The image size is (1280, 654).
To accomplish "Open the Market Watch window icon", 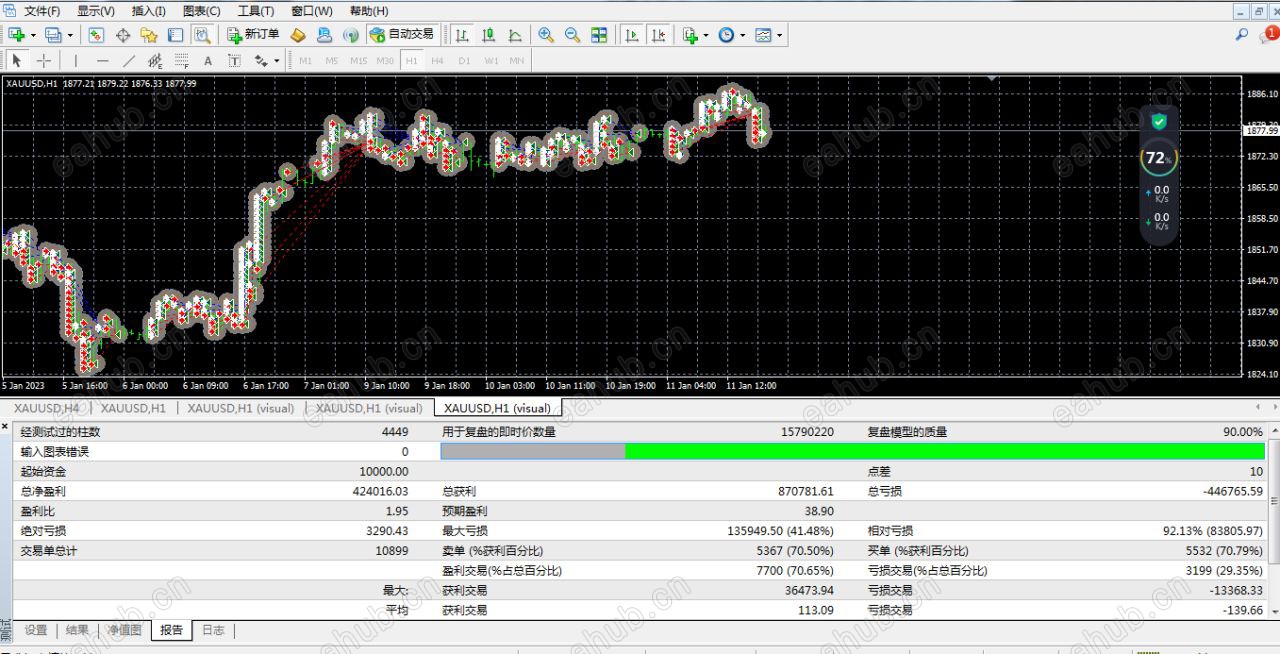I will click(96, 35).
